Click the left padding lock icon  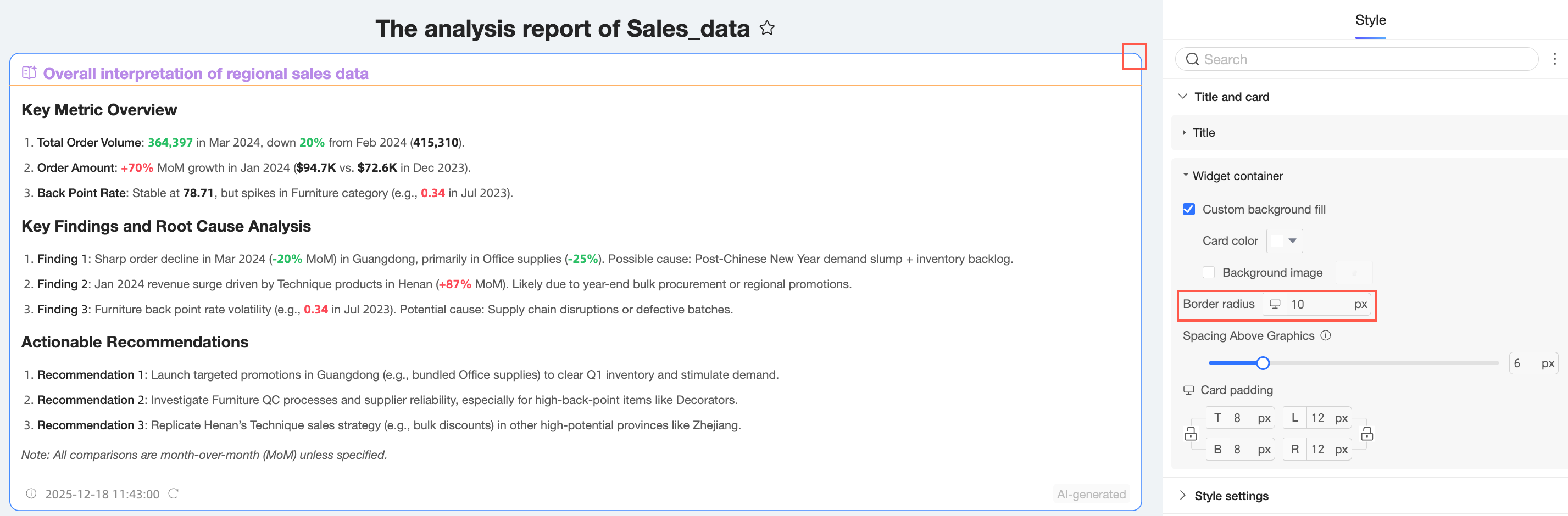(x=1191, y=434)
